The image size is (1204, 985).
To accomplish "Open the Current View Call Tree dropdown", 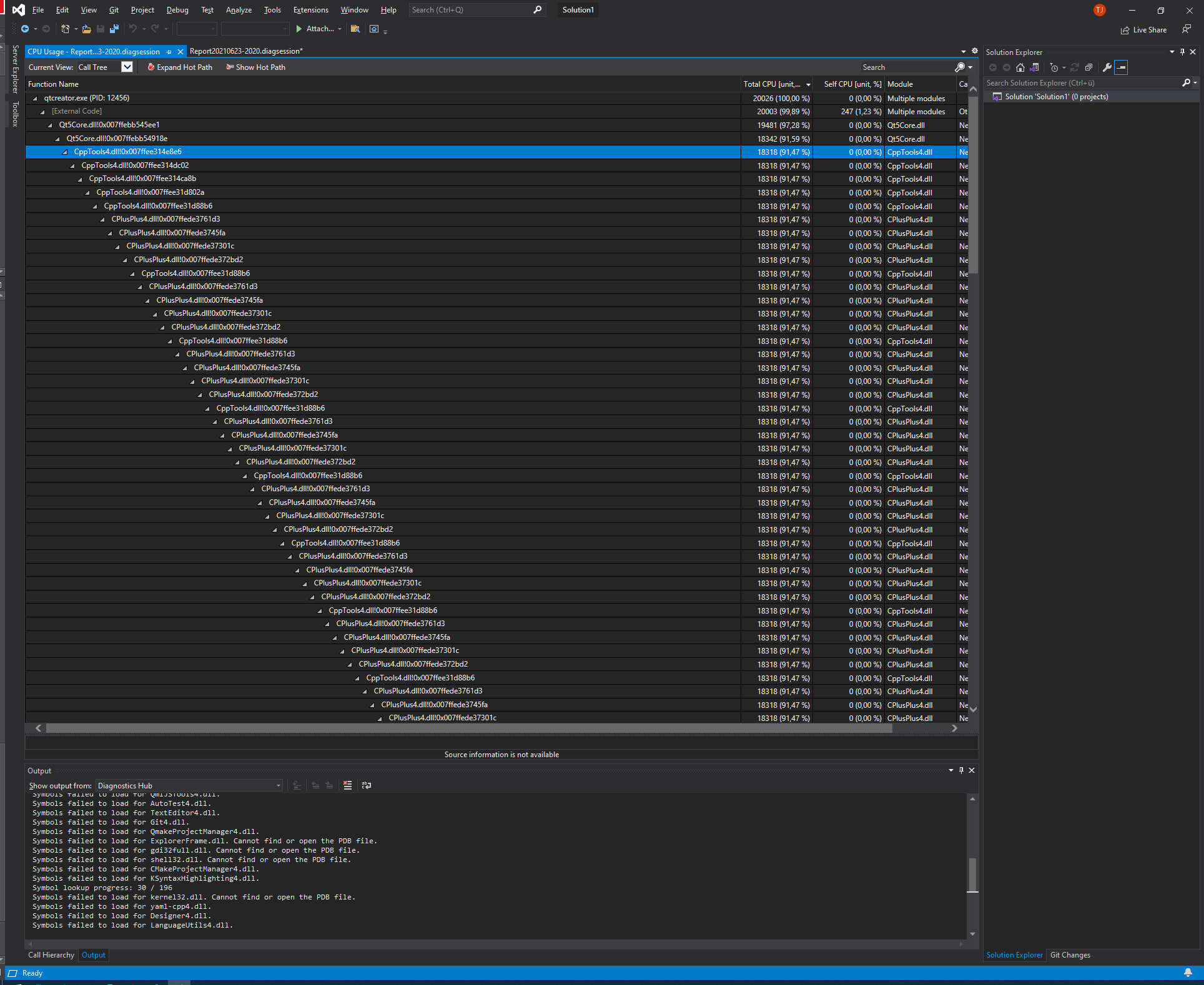I will pos(127,67).
